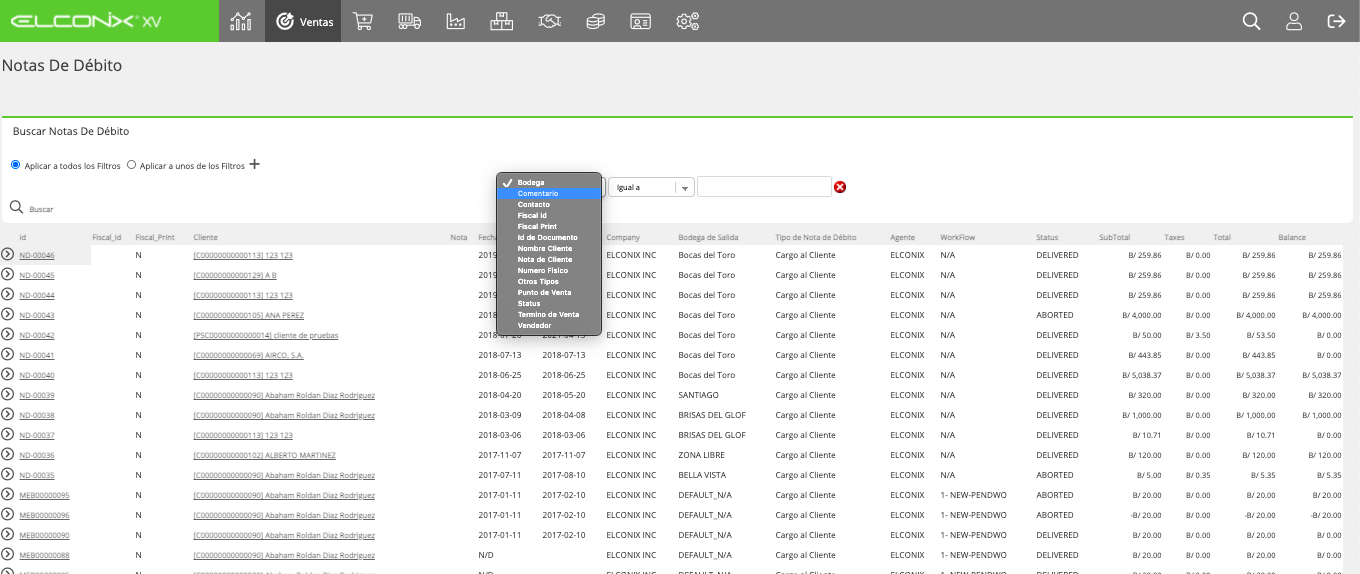
Task: Select Aplicar a unos de los Filtros radio
Action: pos(132,165)
